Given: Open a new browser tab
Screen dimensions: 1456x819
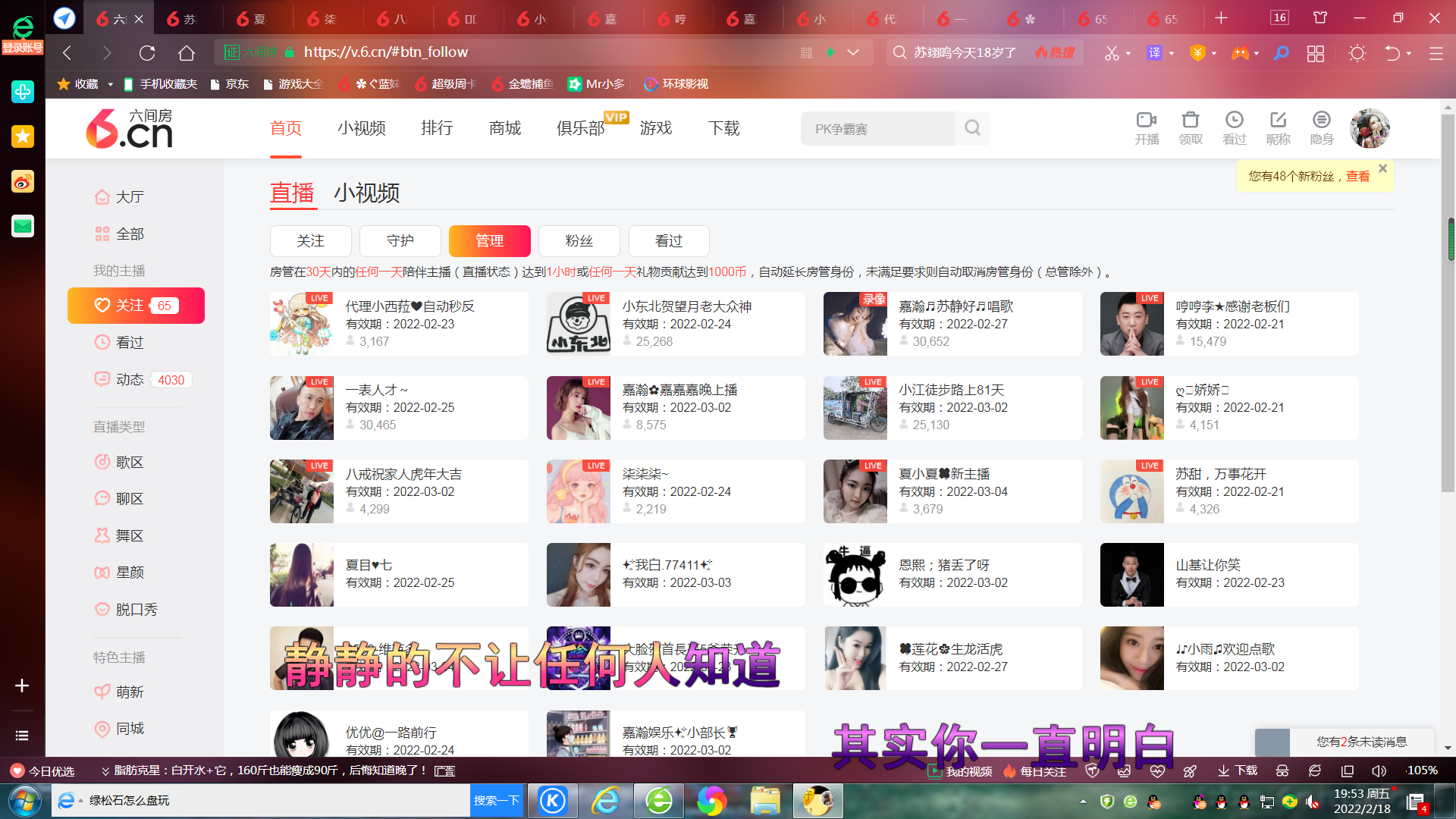Looking at the screenshot, I should tap(1221, 18).
